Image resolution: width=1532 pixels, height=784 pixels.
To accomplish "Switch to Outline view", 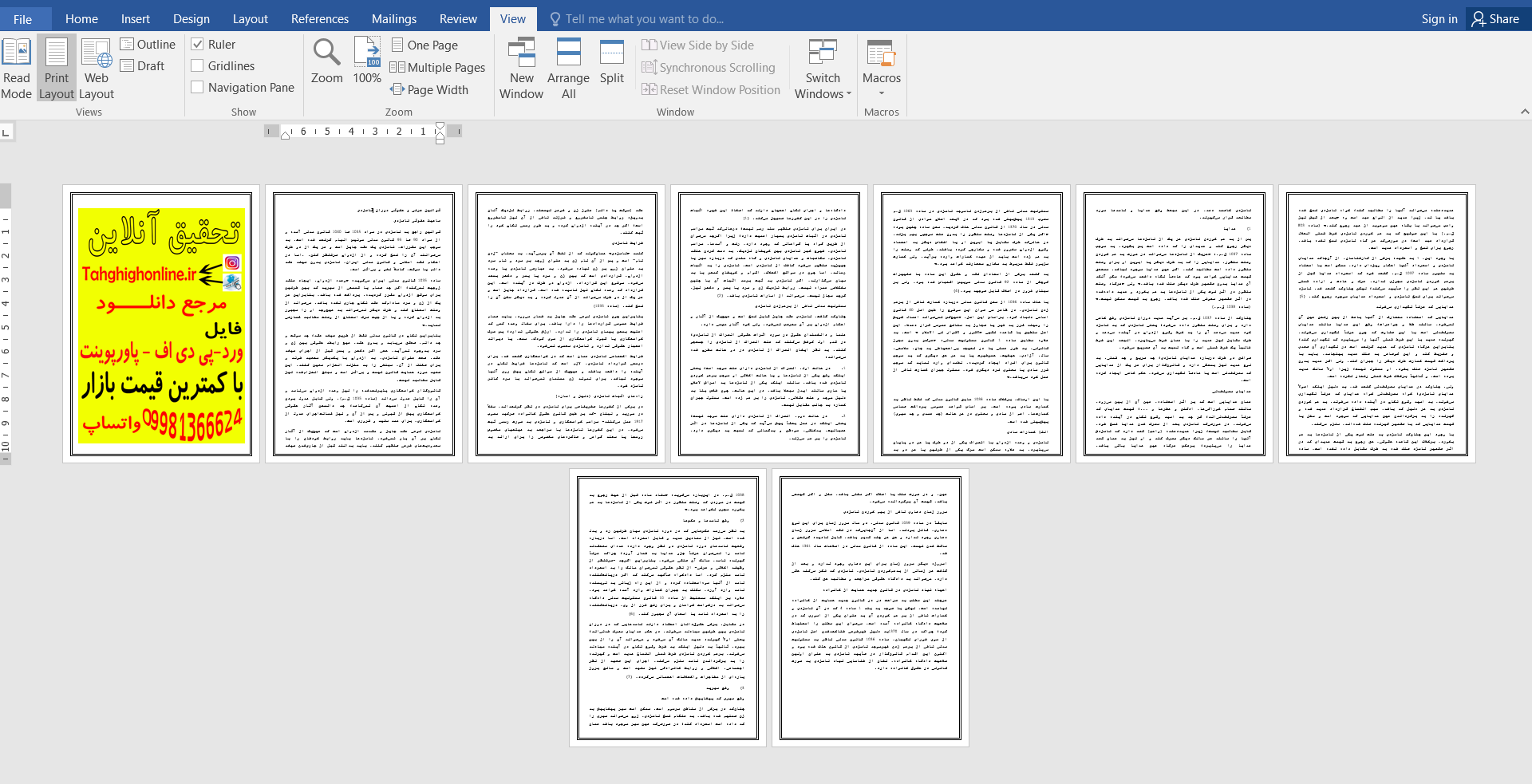I will (148, 45).
